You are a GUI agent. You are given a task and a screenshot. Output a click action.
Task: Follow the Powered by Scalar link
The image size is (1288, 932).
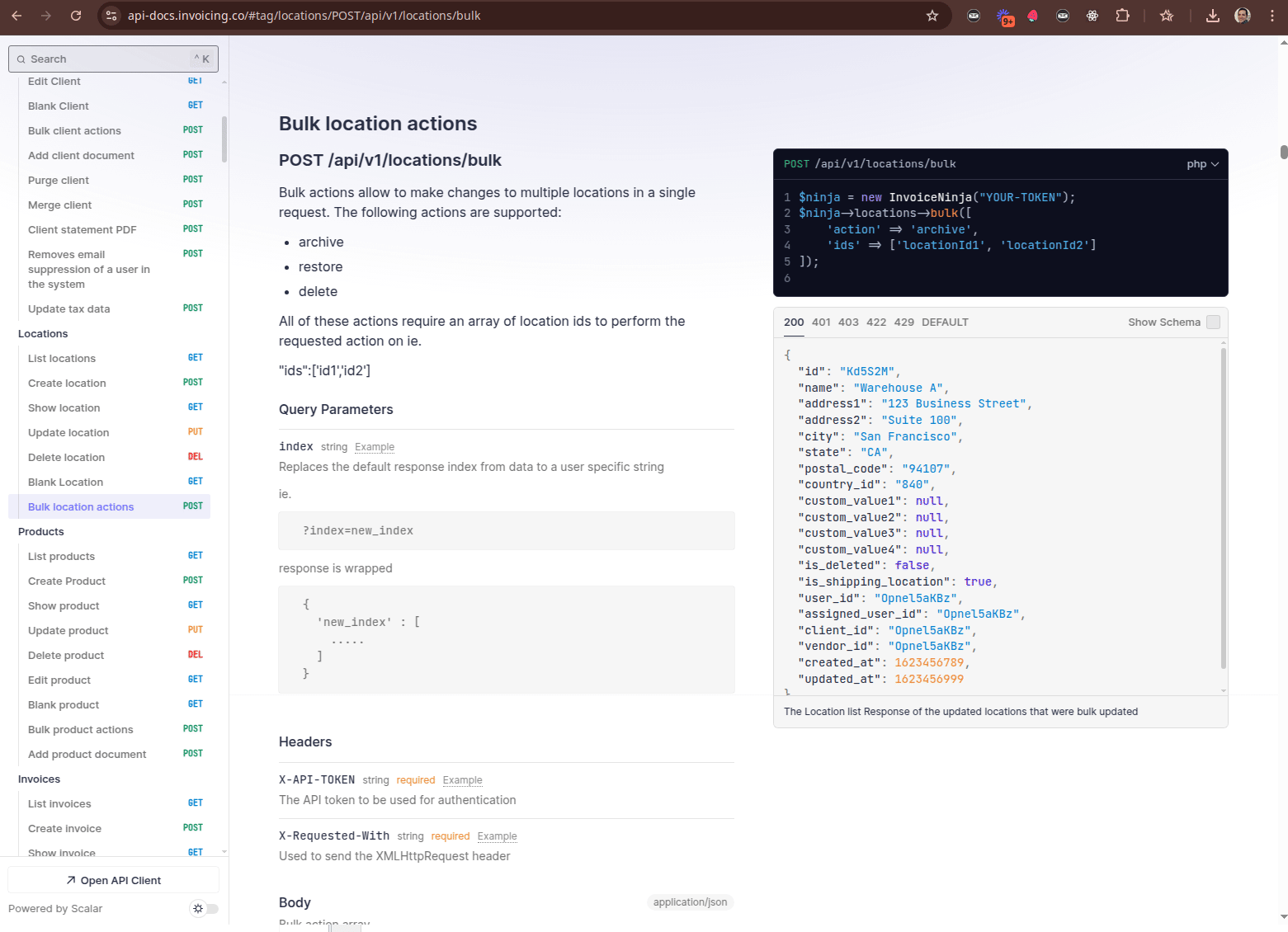55,909
